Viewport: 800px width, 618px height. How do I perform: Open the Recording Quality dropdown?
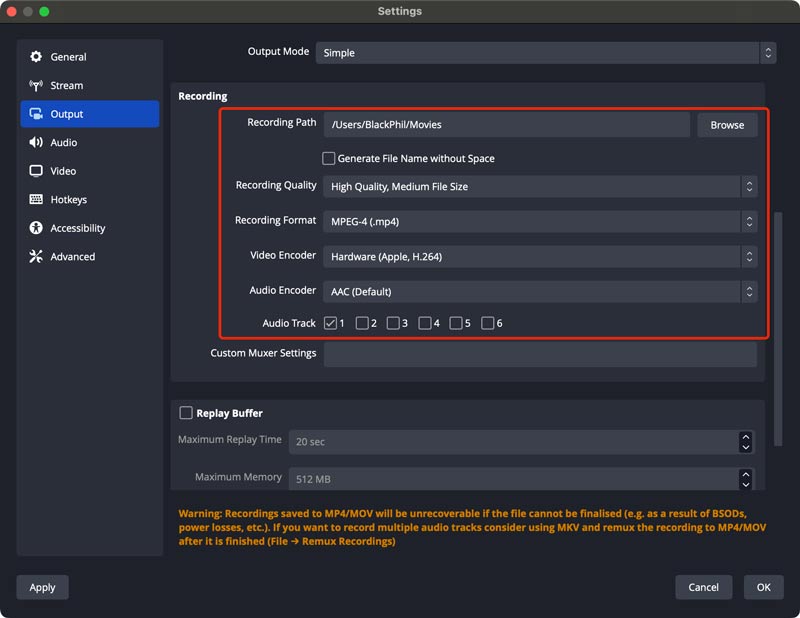(540, 186)
